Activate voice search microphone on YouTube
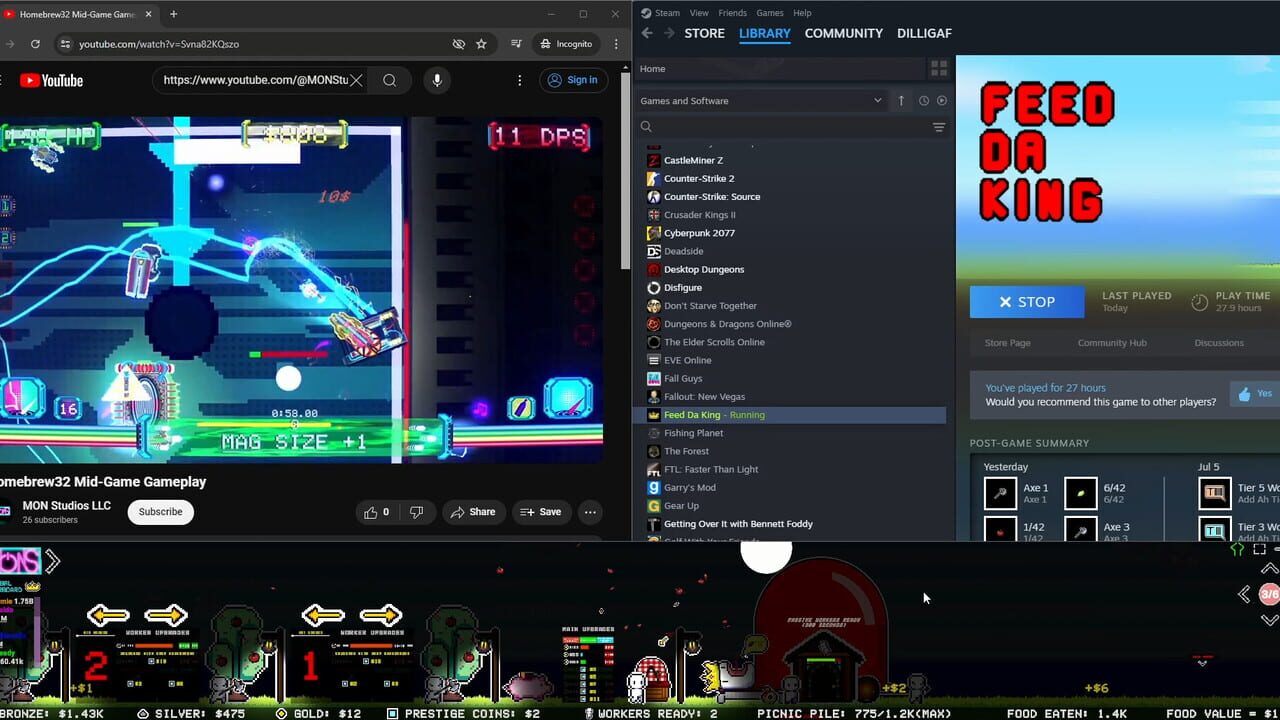1280x720 pixels. [437, 80]
